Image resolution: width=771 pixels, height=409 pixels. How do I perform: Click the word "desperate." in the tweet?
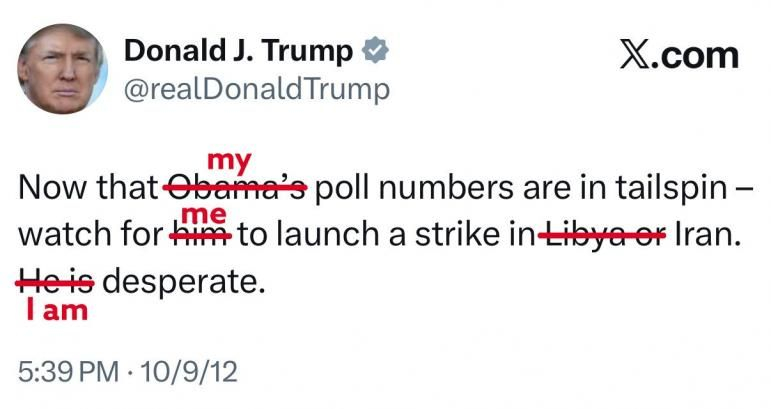[x=184, y=283]
